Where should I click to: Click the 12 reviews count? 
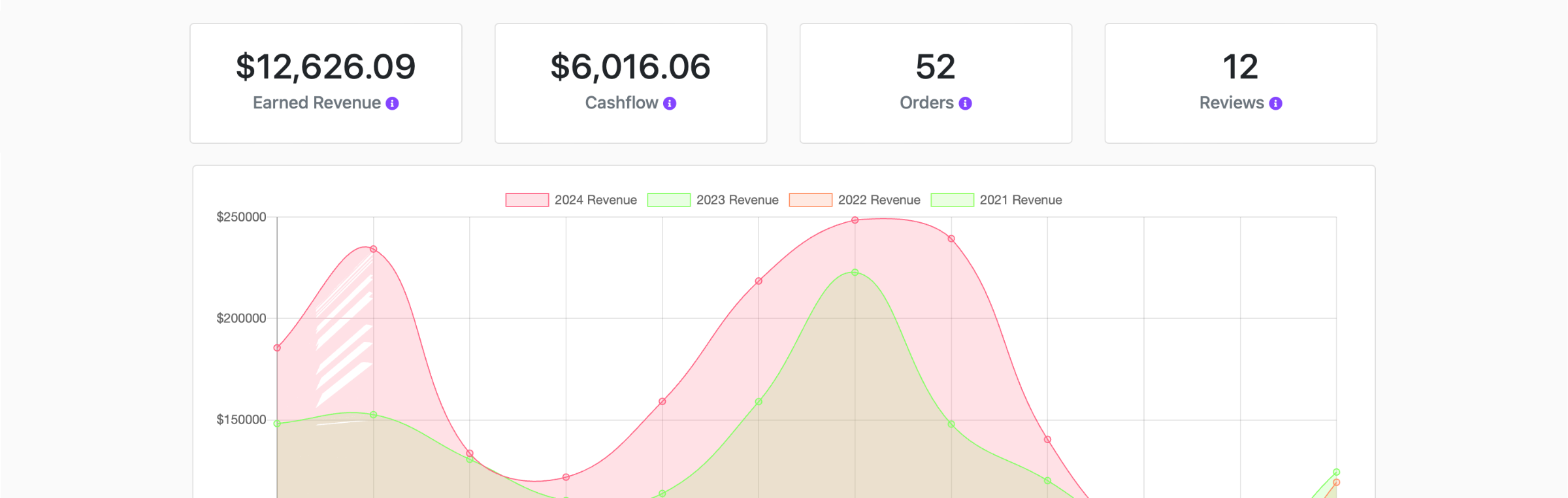point(1240,67)
